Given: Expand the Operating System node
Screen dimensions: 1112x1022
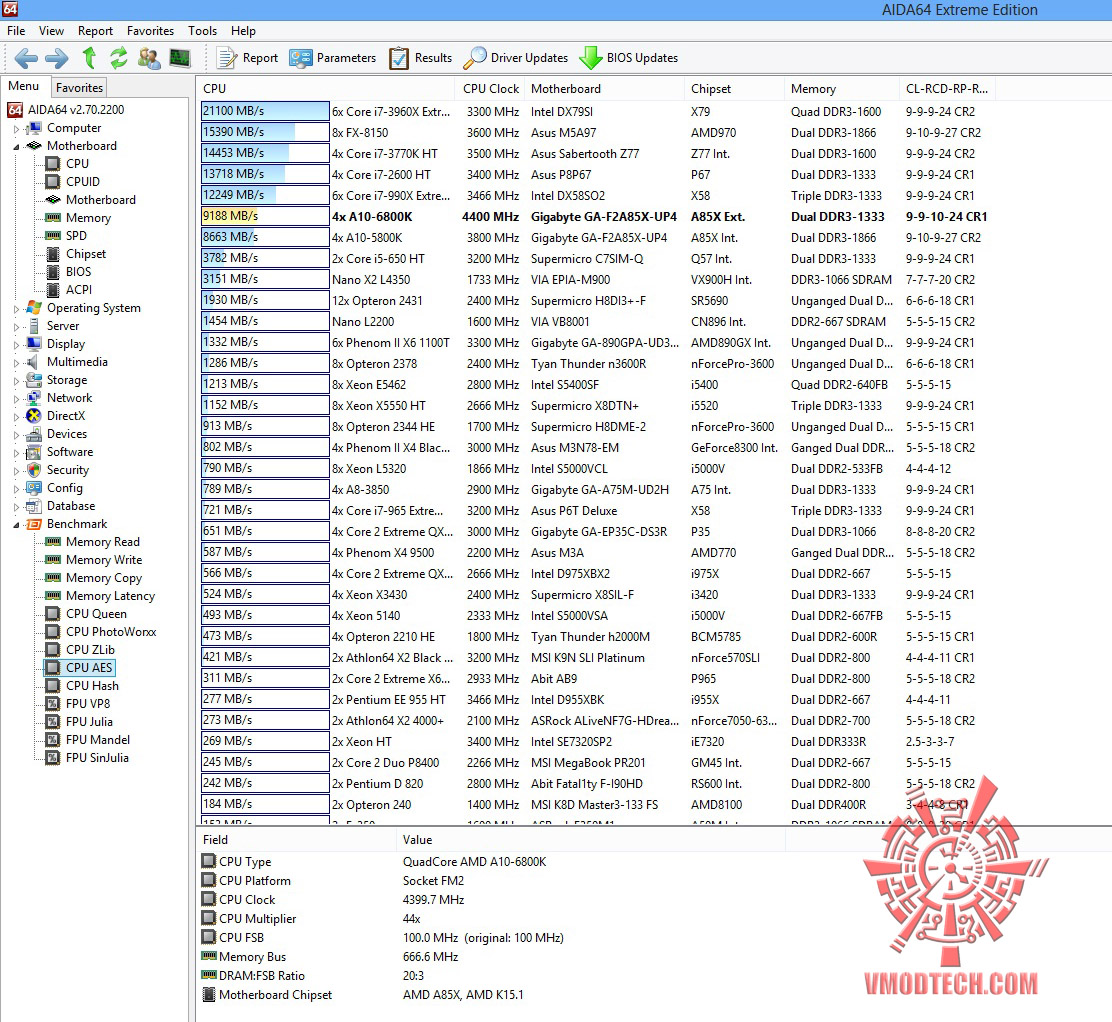Looking at the screenshot, I should [17, 309].
